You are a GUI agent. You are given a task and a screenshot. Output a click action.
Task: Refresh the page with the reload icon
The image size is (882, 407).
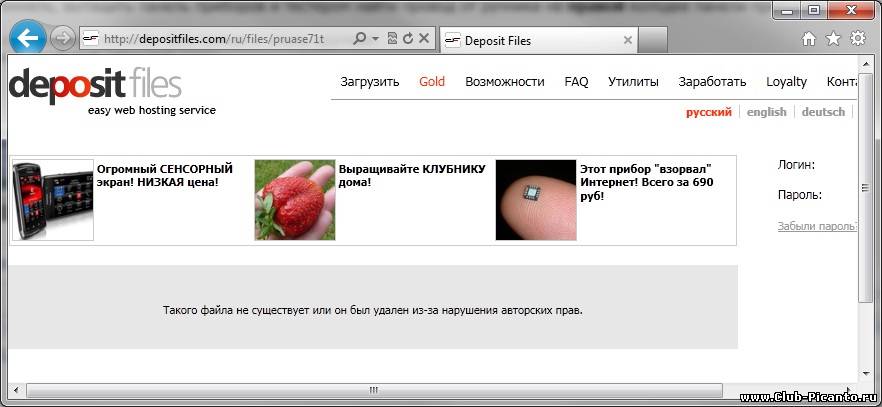pos(408,38)
